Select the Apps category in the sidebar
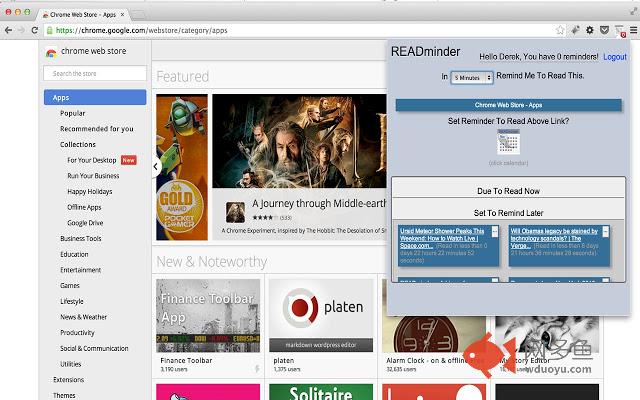The width and height of the screenshot is (640, 400). tap(95, 97)
